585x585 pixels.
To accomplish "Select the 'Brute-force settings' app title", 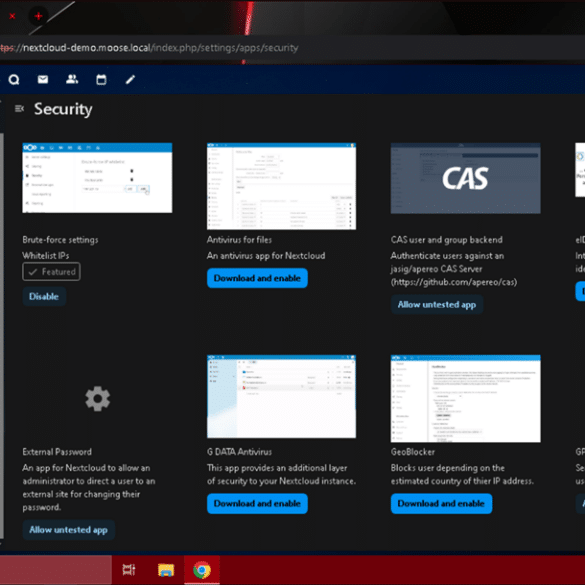I will pos(60,240).
